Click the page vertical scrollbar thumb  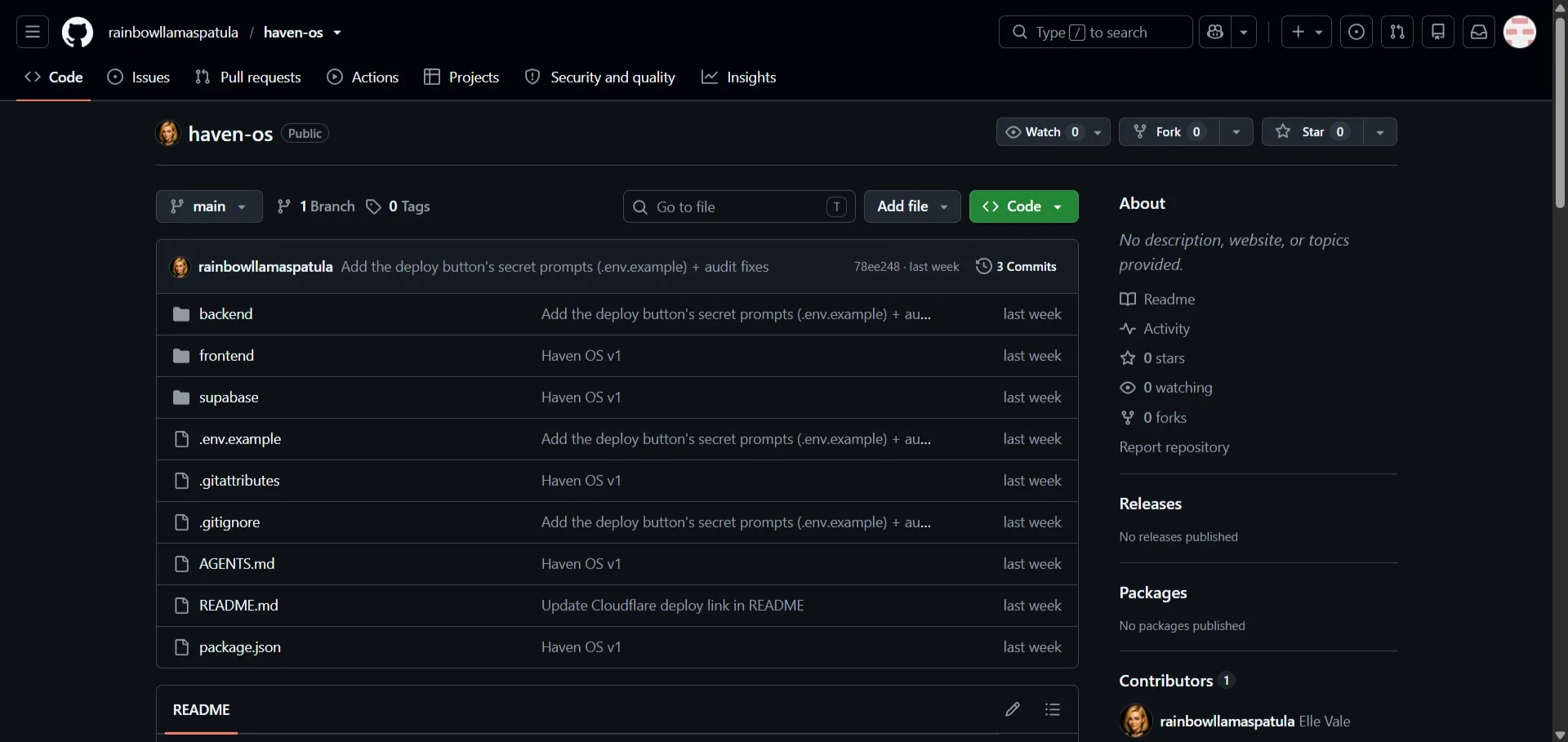point(1560,111)
